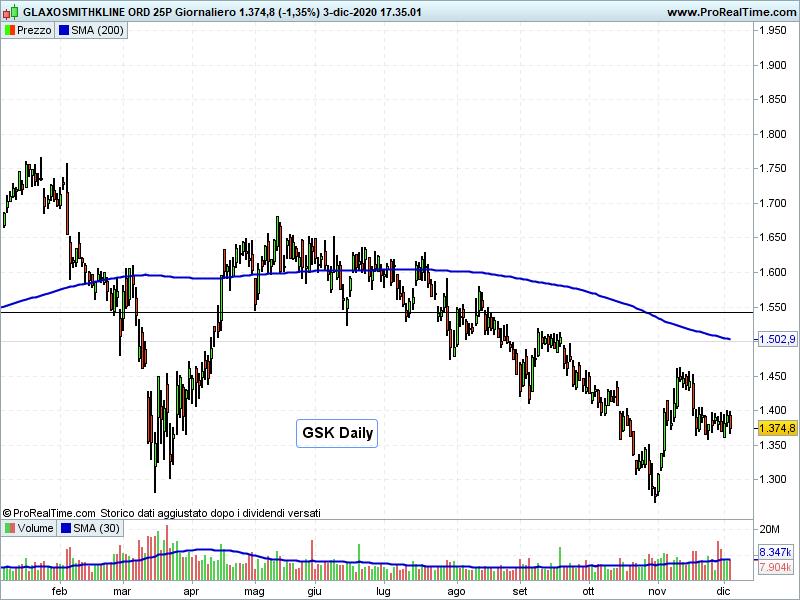This screenshot has width=800, height=600.
Task: Click the 8.347k volume average tag
Action: (x=776, y=552)
